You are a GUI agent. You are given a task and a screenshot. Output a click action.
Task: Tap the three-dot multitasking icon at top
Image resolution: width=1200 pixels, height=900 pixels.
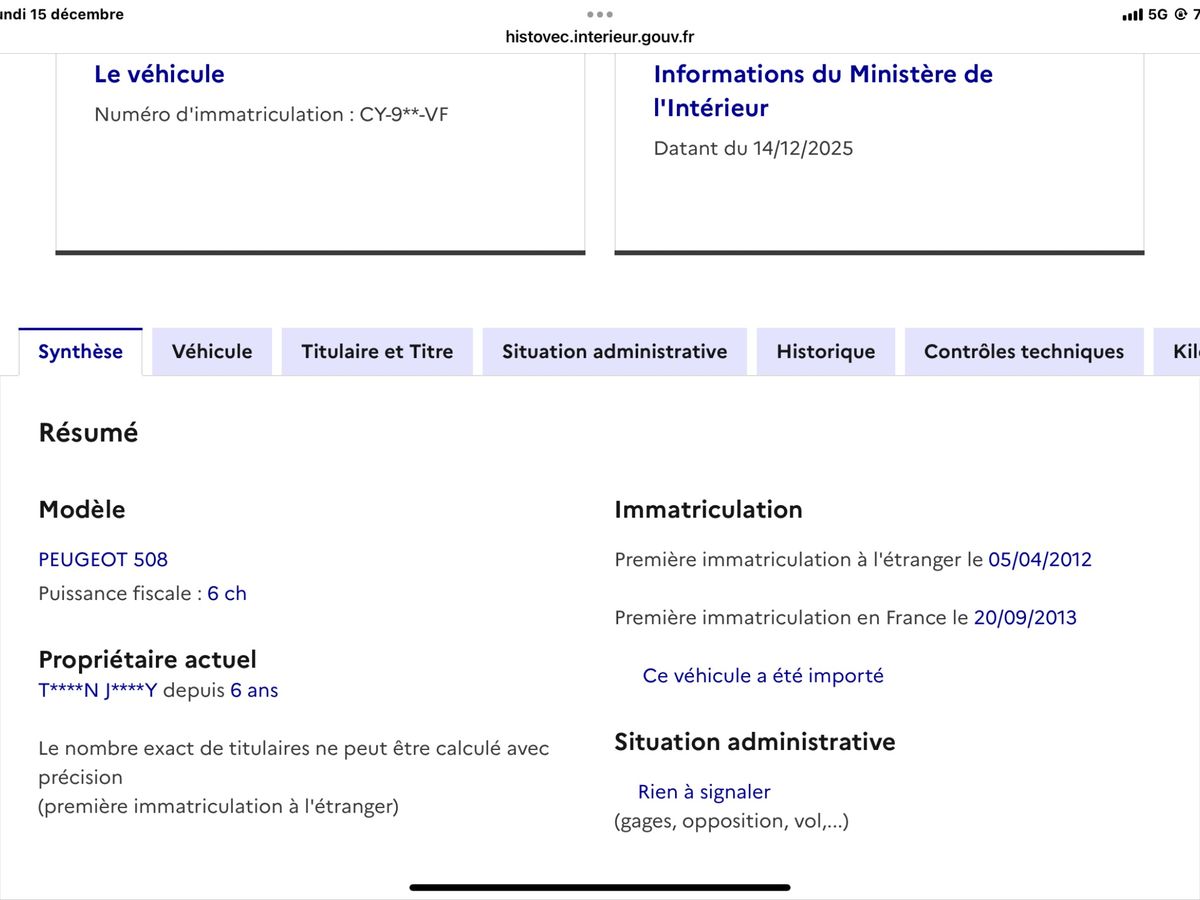click(x=600, y=14)
